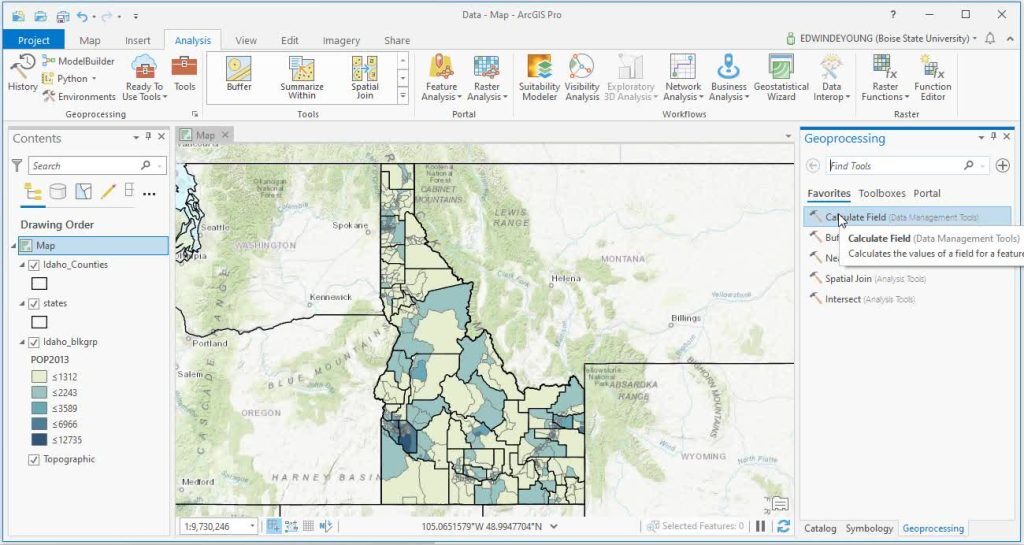Viewport: 1024px width, 545px height.
Task: Open geoprocessing Environments settings
Action: [x=79, y=97]
